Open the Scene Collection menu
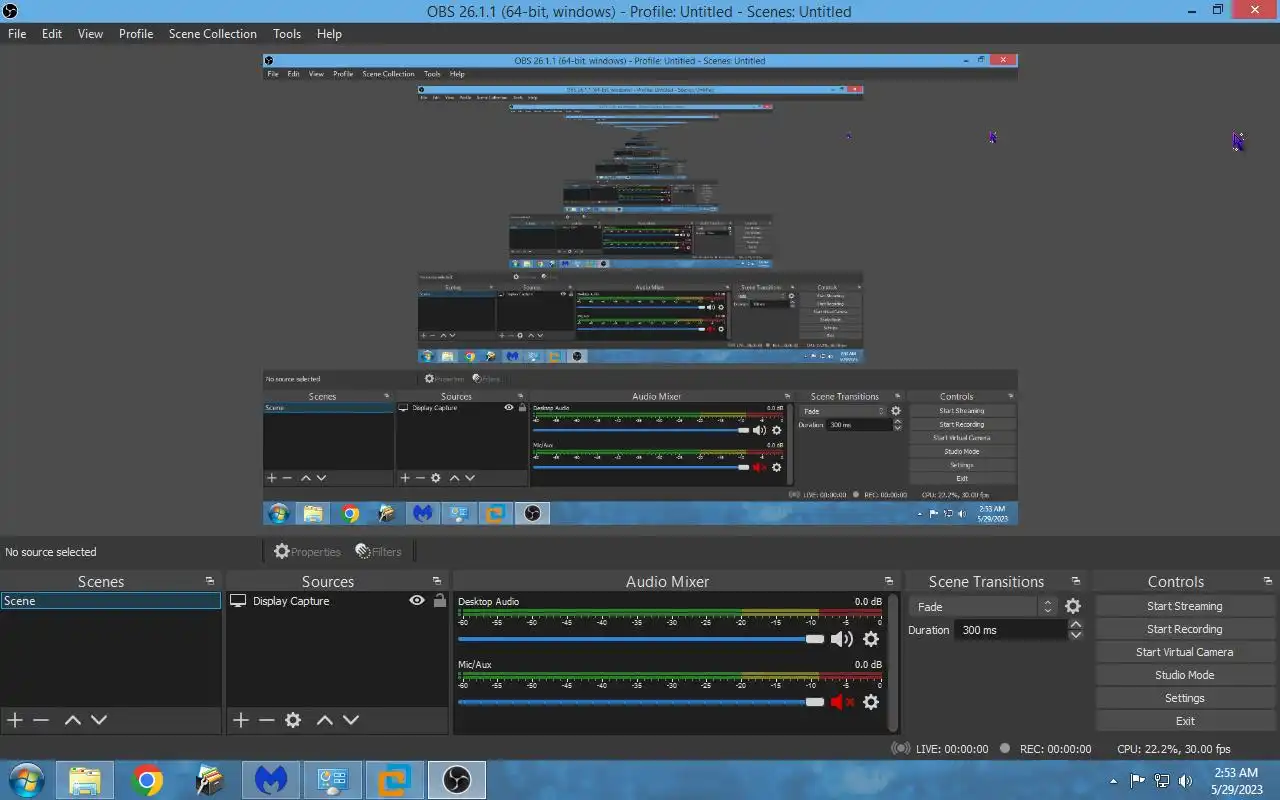Image resolution: width=1280 pixels, height=800 pixels. [212, 33]
